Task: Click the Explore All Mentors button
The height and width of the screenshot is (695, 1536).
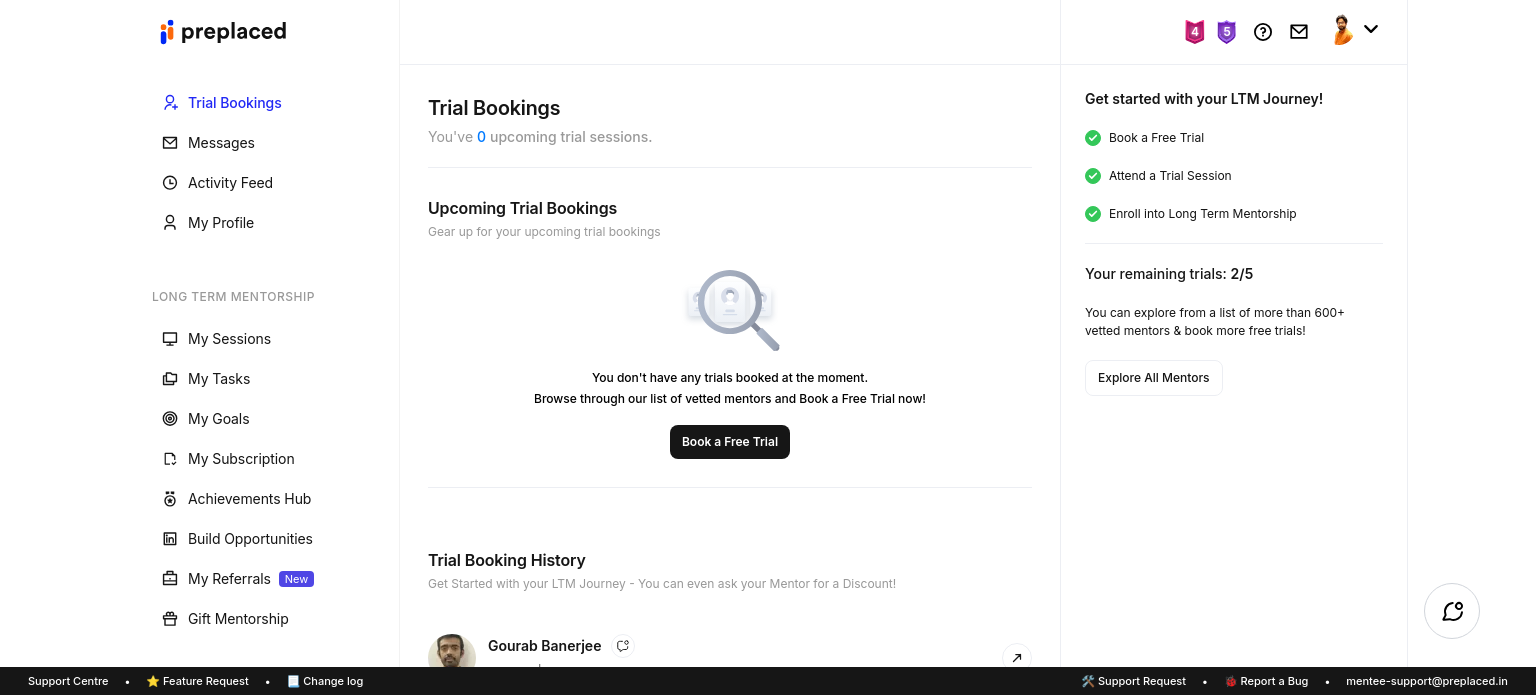Action: click(1153, 378)
